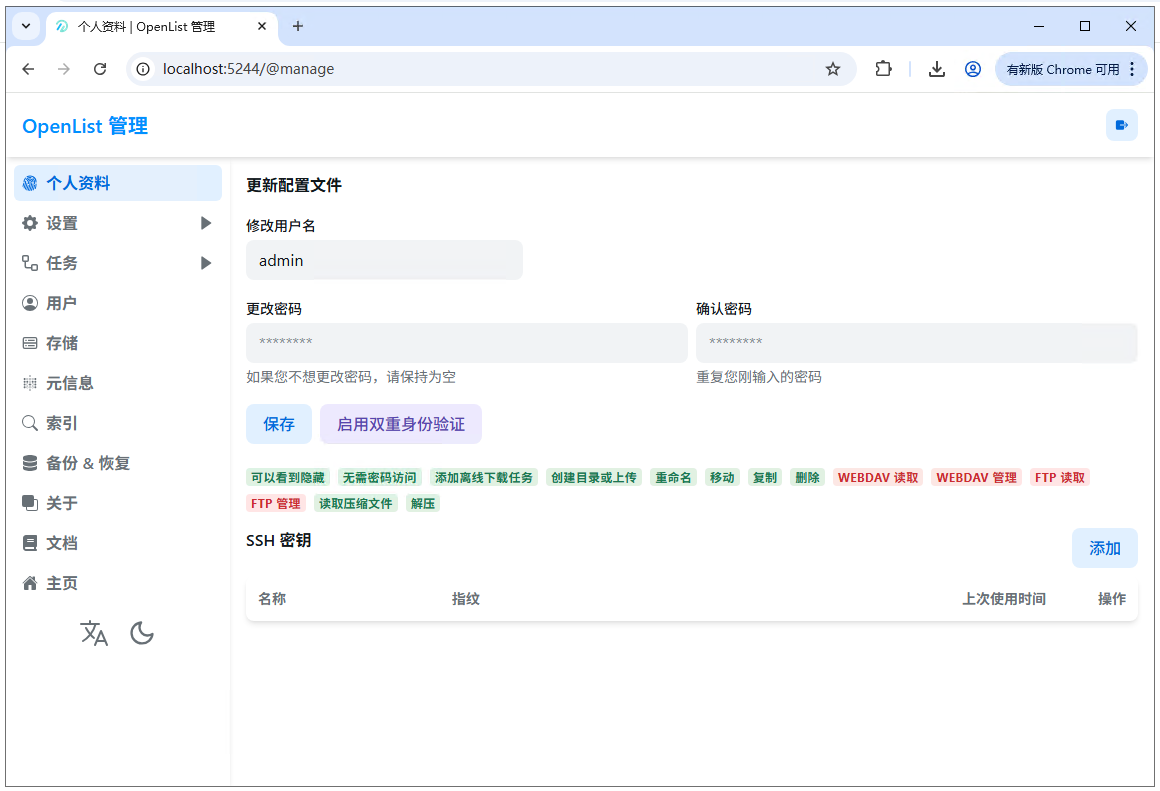Click the browser downloads icon
This screenshot has height=791, width=1160.
pos(937,69)
